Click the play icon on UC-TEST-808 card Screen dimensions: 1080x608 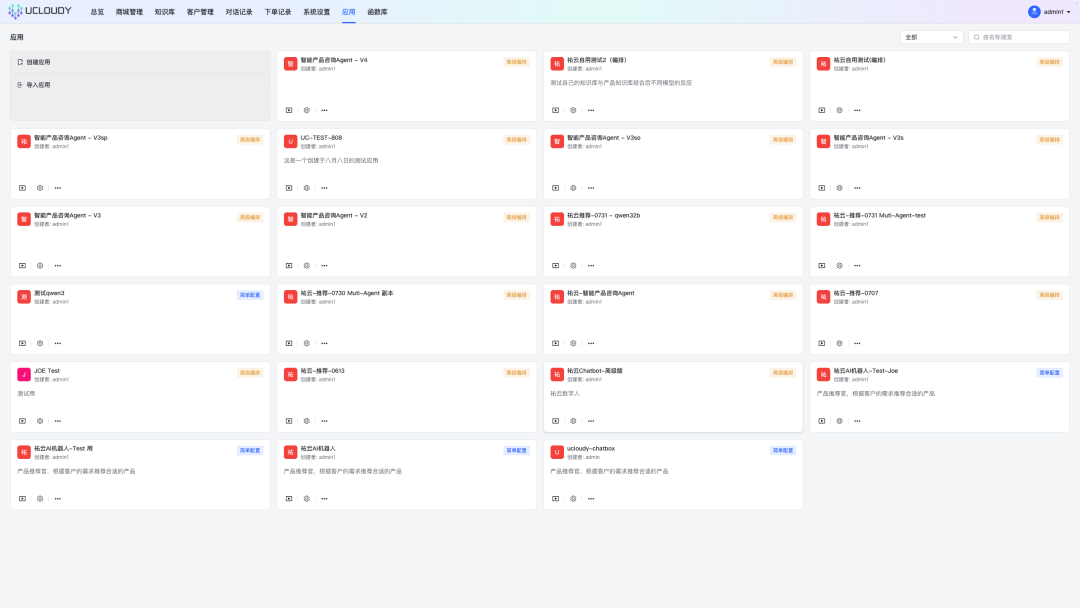tap(289, 187)
